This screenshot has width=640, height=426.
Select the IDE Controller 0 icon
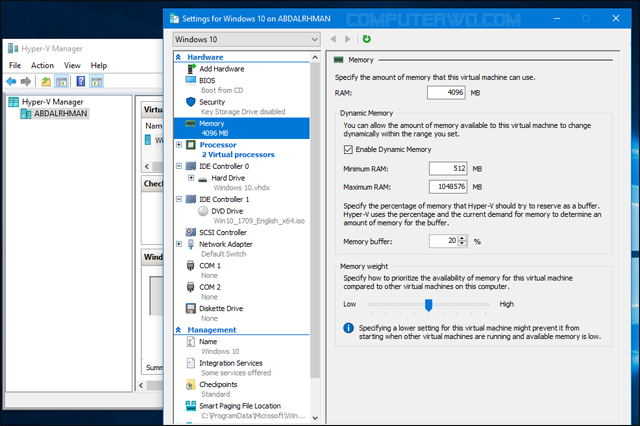coord(191,166)
